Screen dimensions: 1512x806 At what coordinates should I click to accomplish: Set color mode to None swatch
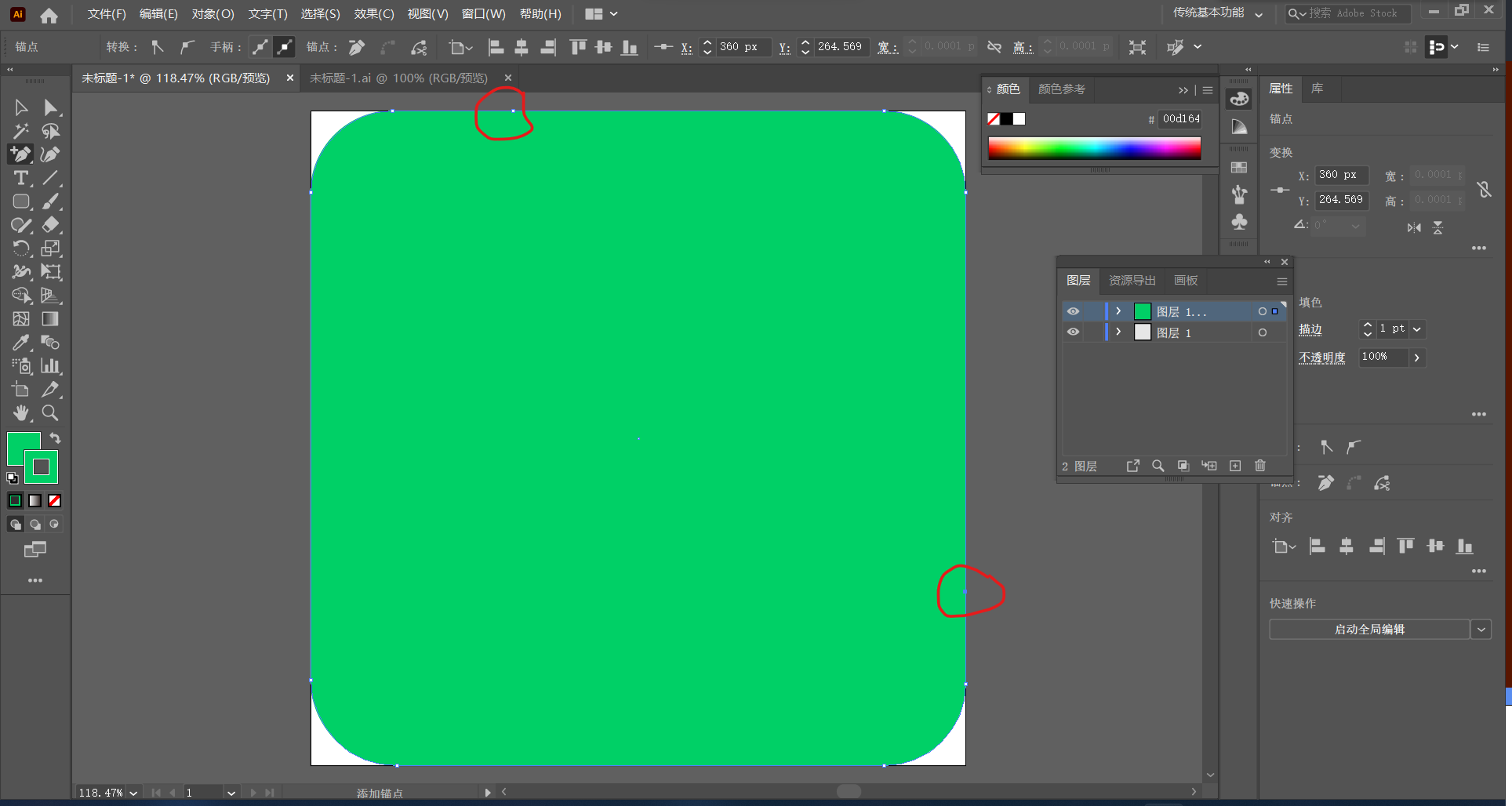54,500
